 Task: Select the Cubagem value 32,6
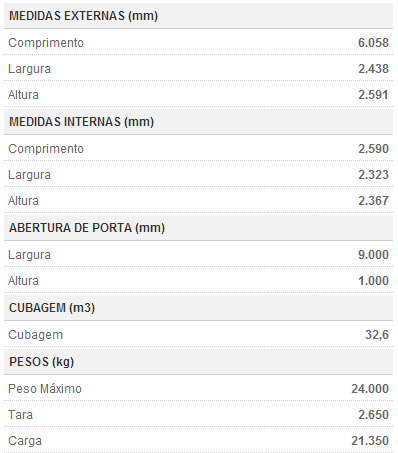pyautogui.click(x=377, y=335)
